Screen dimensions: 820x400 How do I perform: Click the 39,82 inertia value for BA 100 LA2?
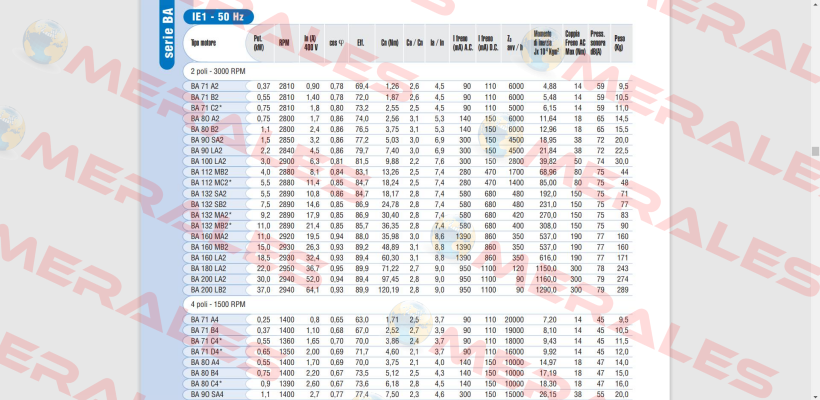point(549,162)
